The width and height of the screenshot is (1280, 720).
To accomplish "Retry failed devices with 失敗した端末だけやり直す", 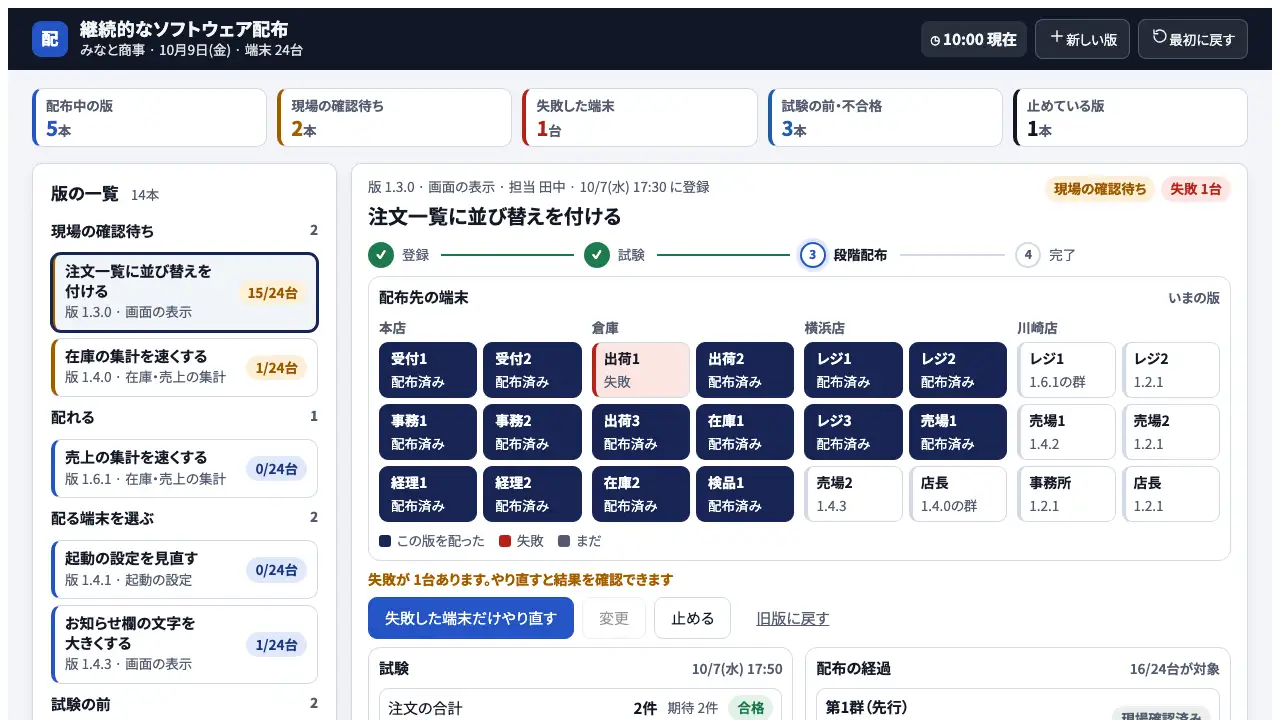I will pyautogui.click(x=471, y=618).
